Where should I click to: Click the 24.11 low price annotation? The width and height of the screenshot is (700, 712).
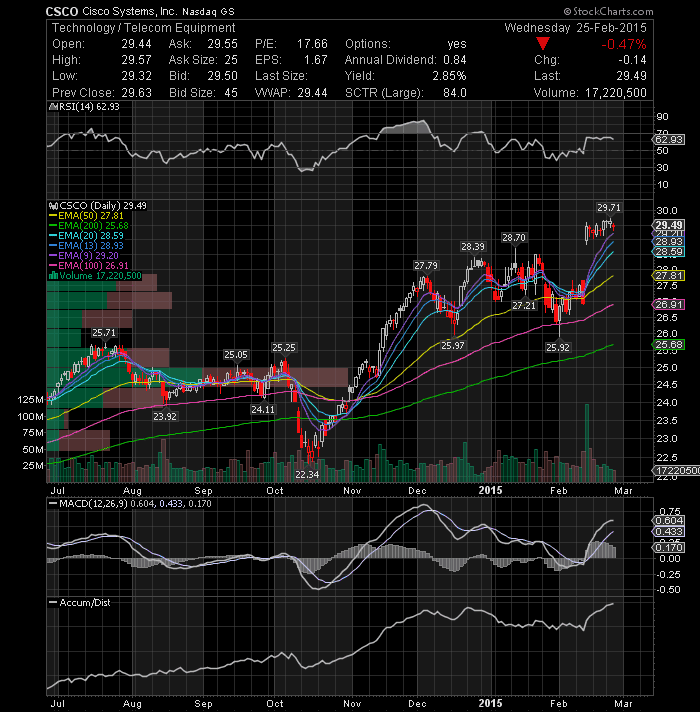(x=263, y=410)
